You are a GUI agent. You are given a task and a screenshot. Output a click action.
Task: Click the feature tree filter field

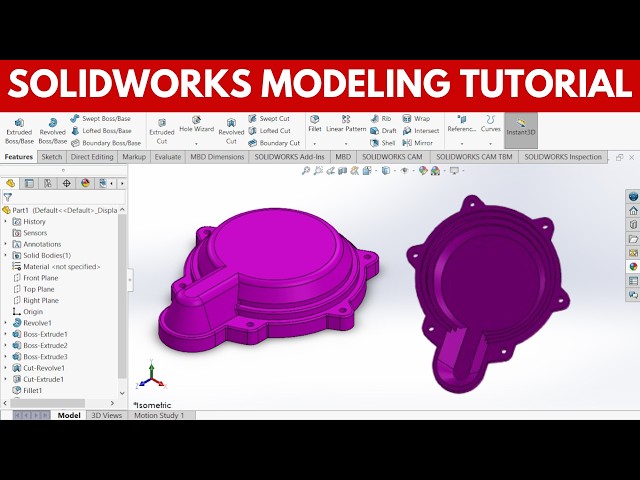[x=64, y=197]
